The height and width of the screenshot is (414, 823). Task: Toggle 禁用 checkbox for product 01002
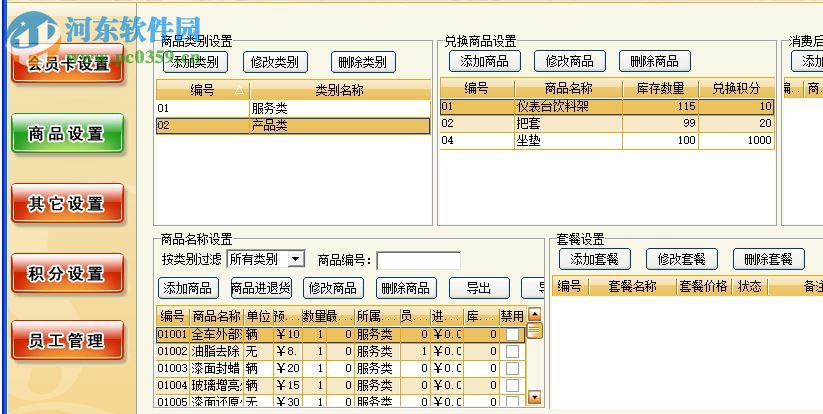[x=512, y=351]
